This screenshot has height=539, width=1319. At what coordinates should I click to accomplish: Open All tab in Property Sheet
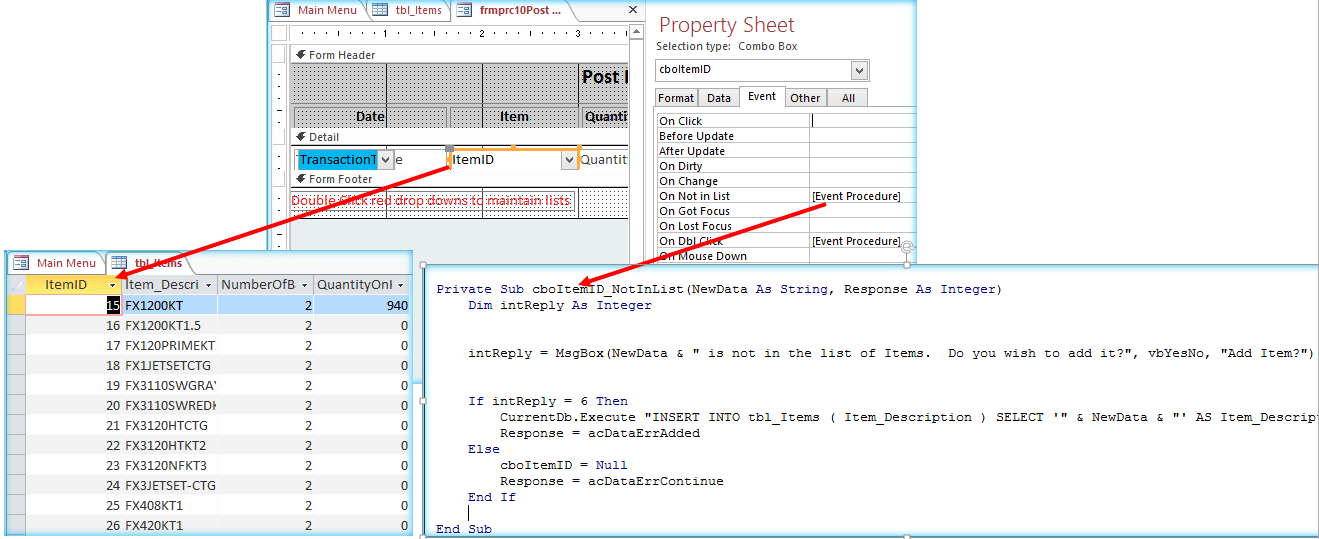(848, 97)
